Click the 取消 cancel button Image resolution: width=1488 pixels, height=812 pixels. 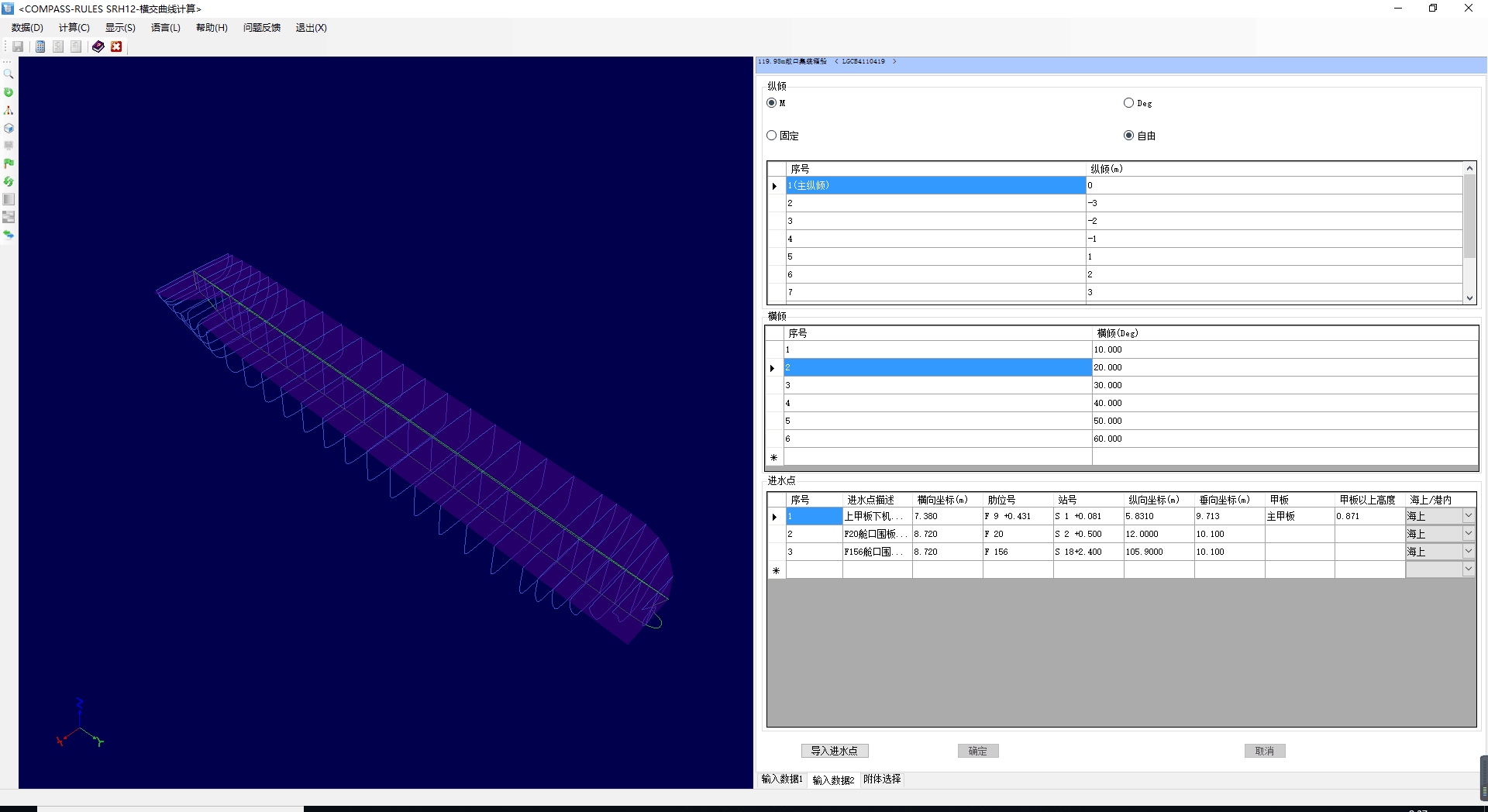coord(1264,751)
